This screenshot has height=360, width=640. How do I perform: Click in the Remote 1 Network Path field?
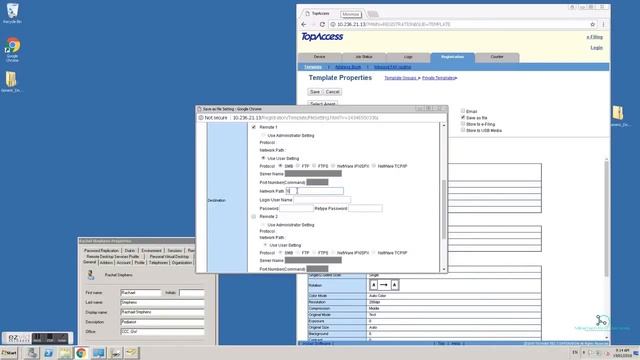pos(315,191)
